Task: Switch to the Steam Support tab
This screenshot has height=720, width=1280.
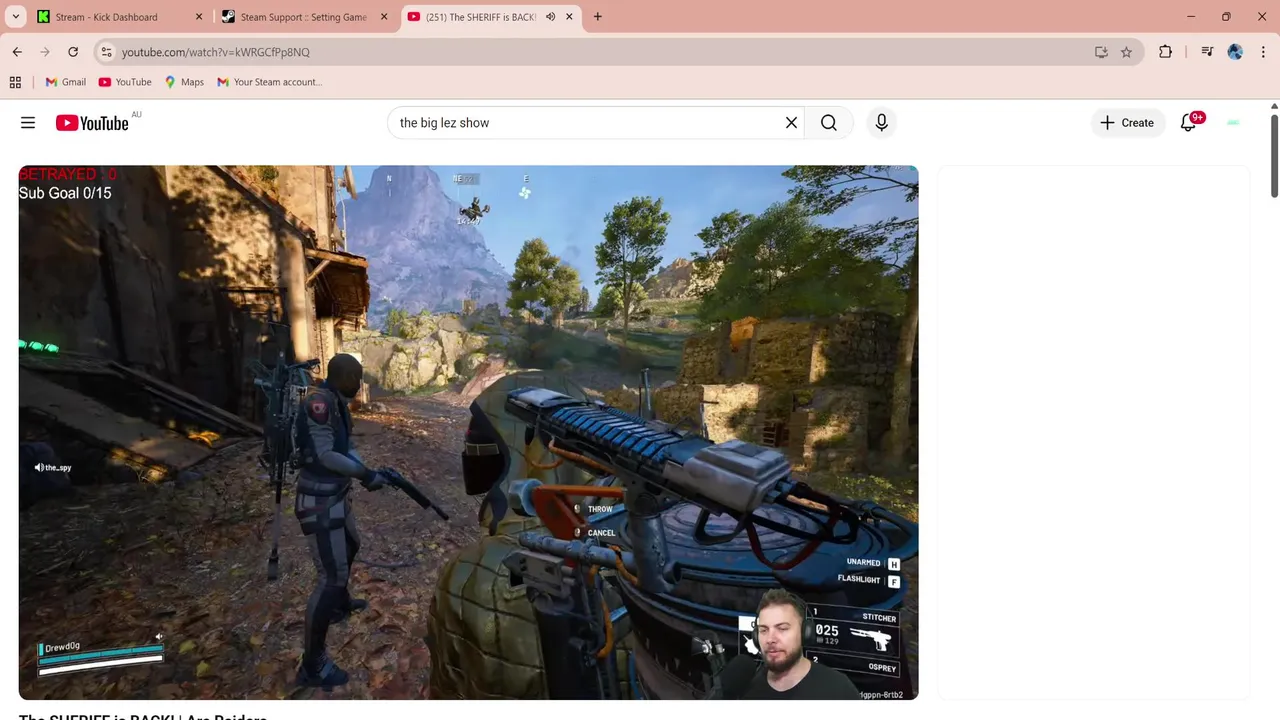Action: click(303, 17)
